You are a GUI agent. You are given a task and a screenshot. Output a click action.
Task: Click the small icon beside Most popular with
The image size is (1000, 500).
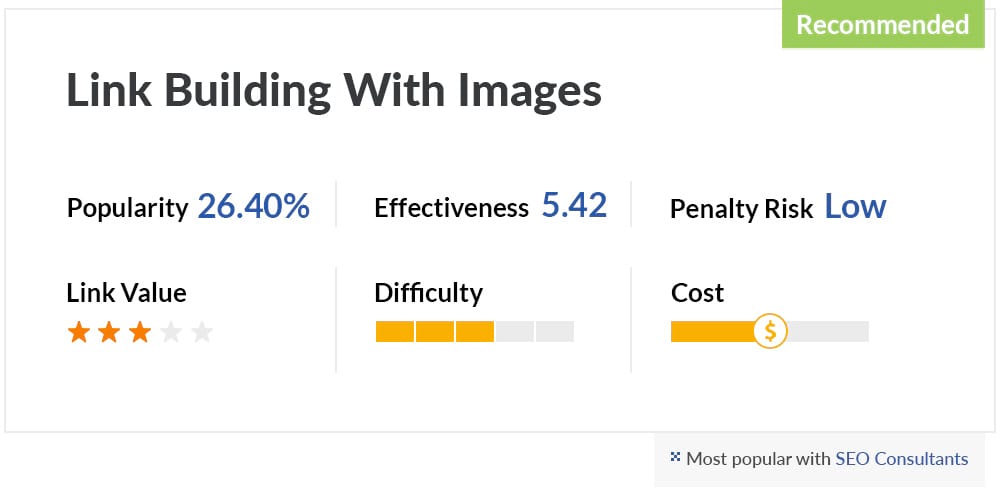point(675,456)
